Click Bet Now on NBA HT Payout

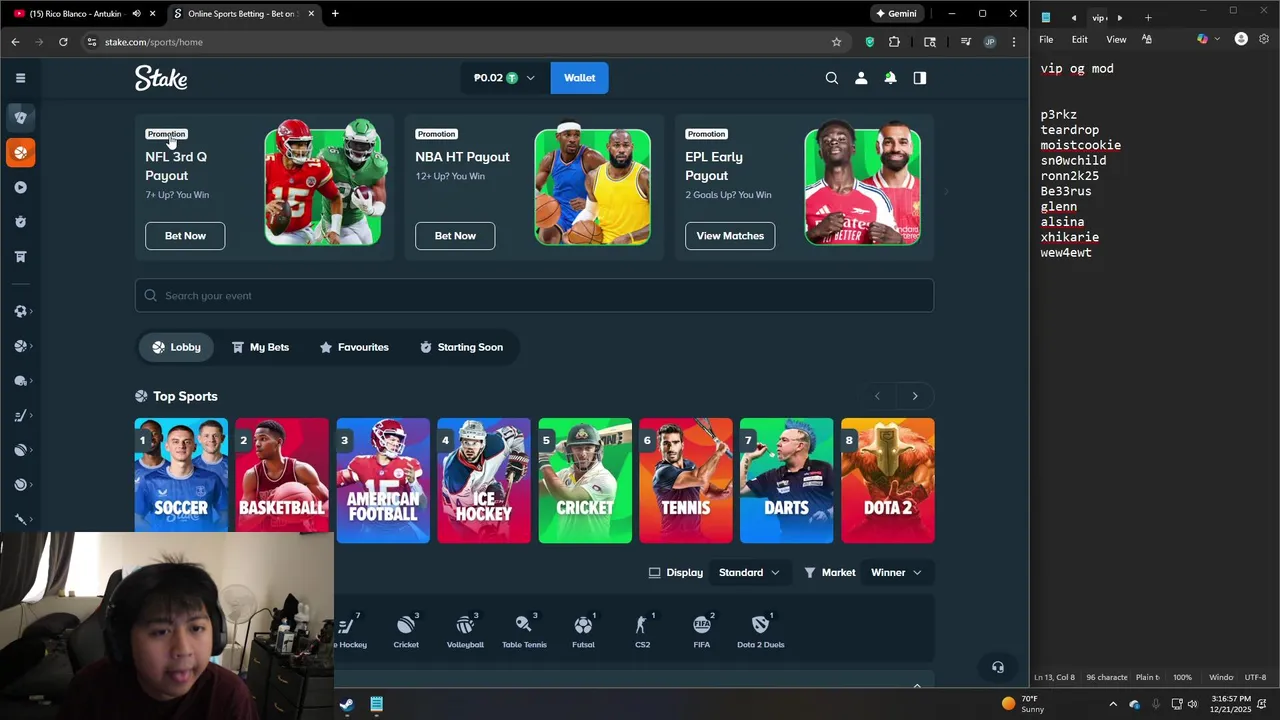455,236
